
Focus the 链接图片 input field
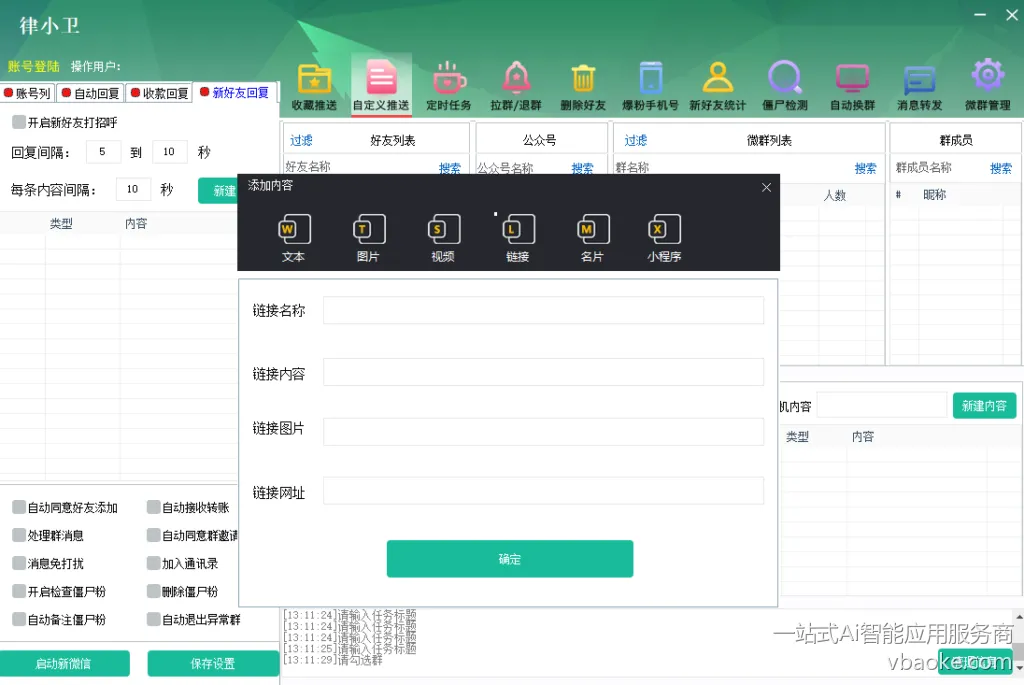tap(543, 432)
